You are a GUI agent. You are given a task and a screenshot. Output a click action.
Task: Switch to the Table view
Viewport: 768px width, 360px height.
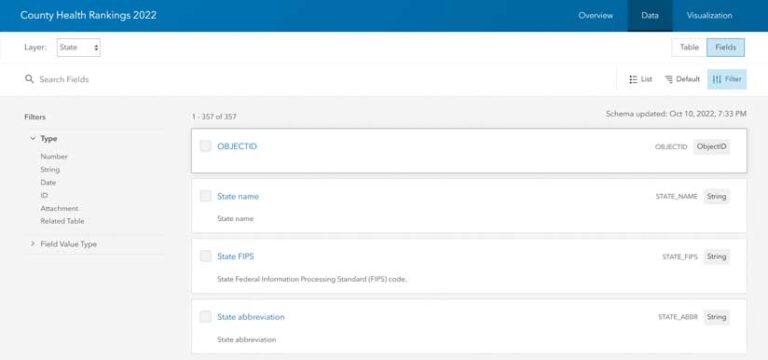[689, 48]
